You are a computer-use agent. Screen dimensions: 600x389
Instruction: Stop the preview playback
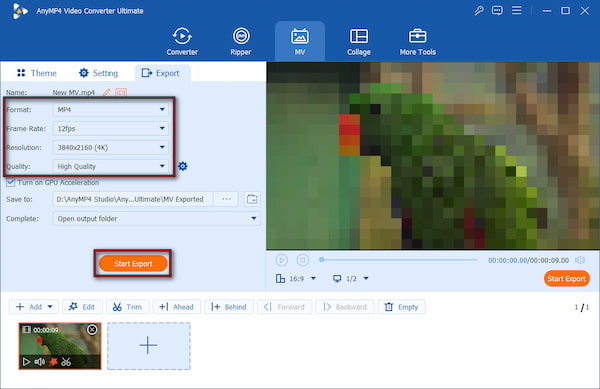click(303, 260)
